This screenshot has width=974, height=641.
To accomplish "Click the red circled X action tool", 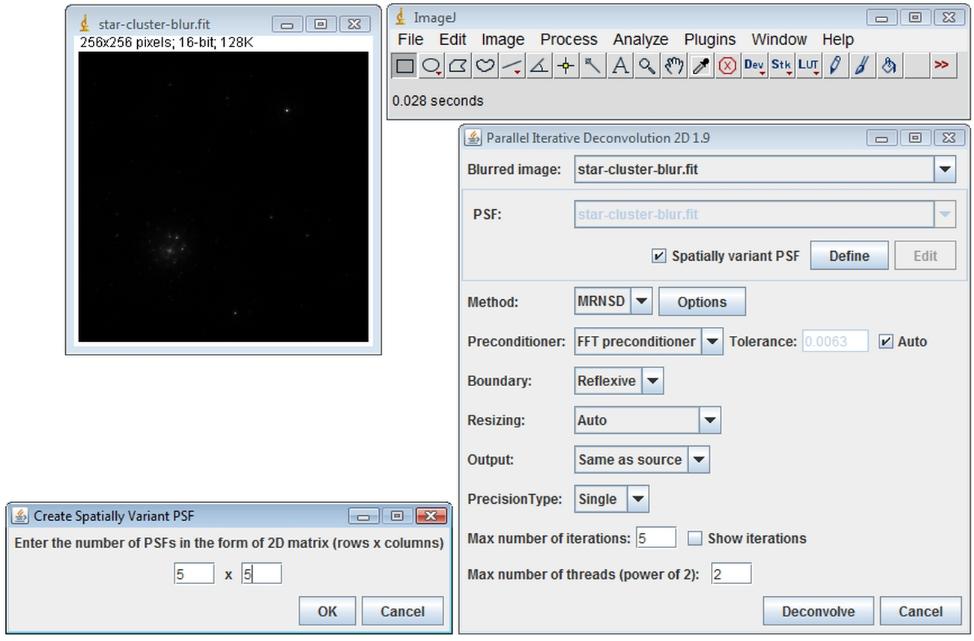I will coord(727,65).
